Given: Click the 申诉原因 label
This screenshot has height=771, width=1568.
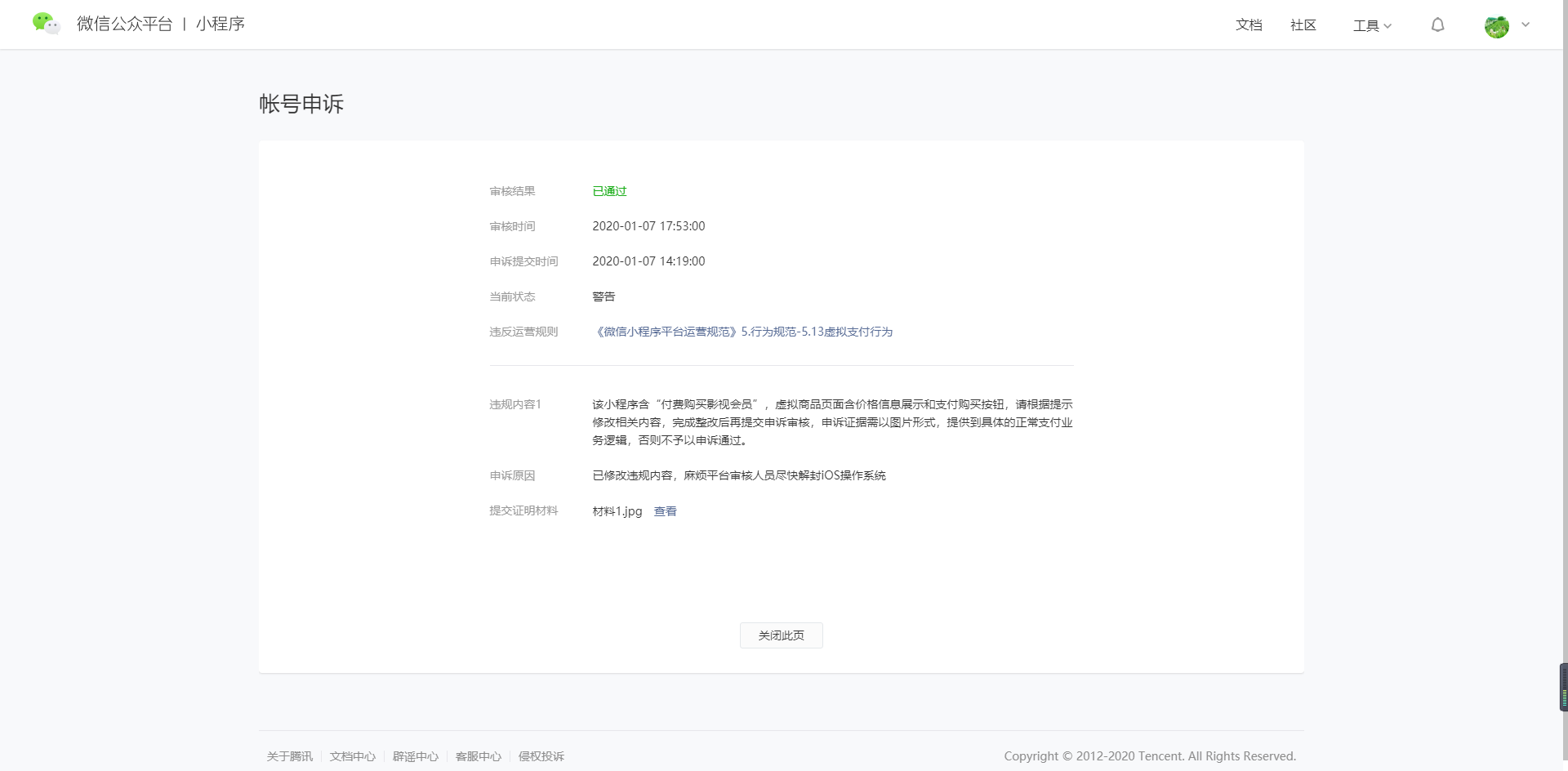Looking at the screenshot, I should pos(512,475).
